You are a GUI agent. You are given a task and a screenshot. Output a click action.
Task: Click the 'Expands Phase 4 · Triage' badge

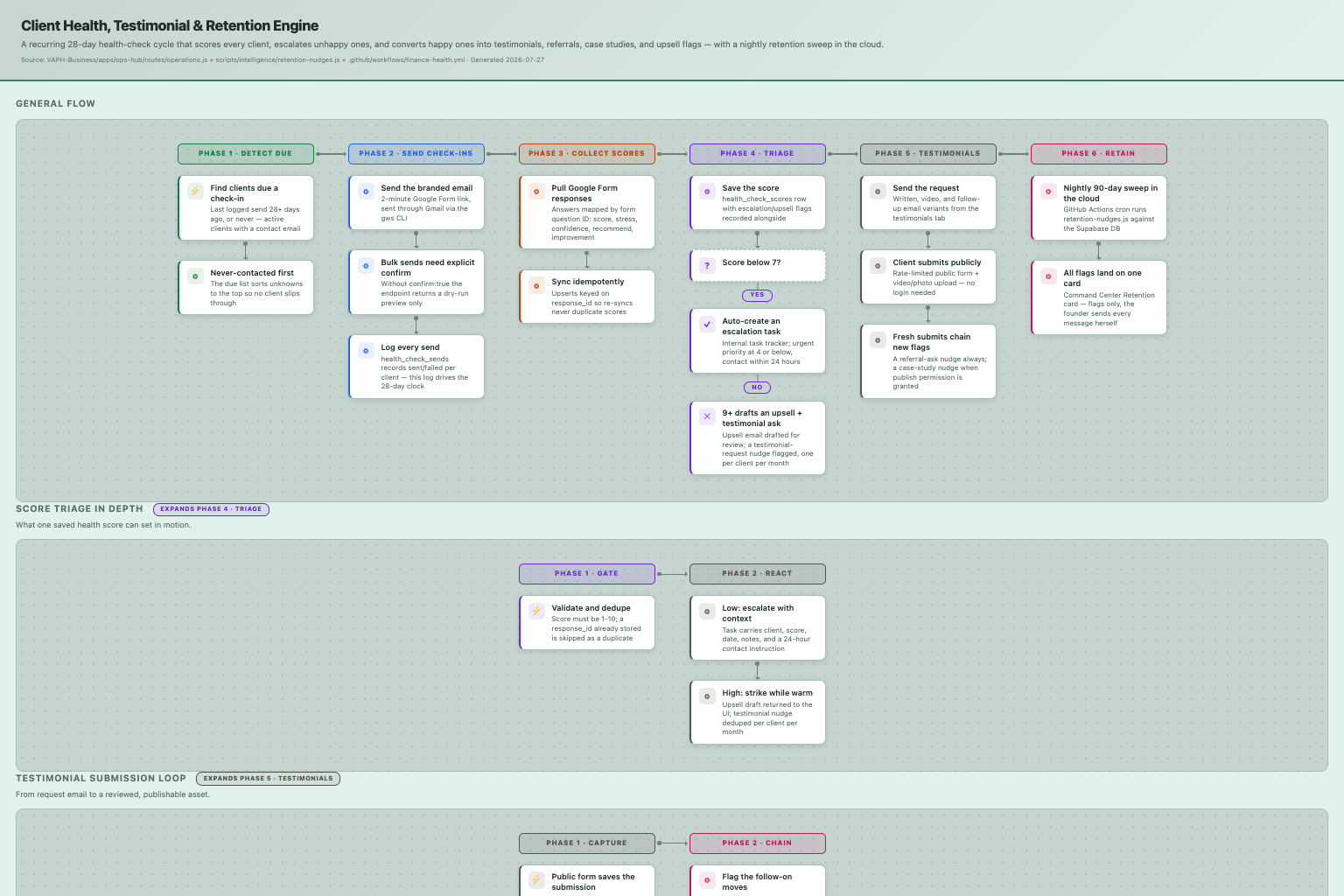211,509
